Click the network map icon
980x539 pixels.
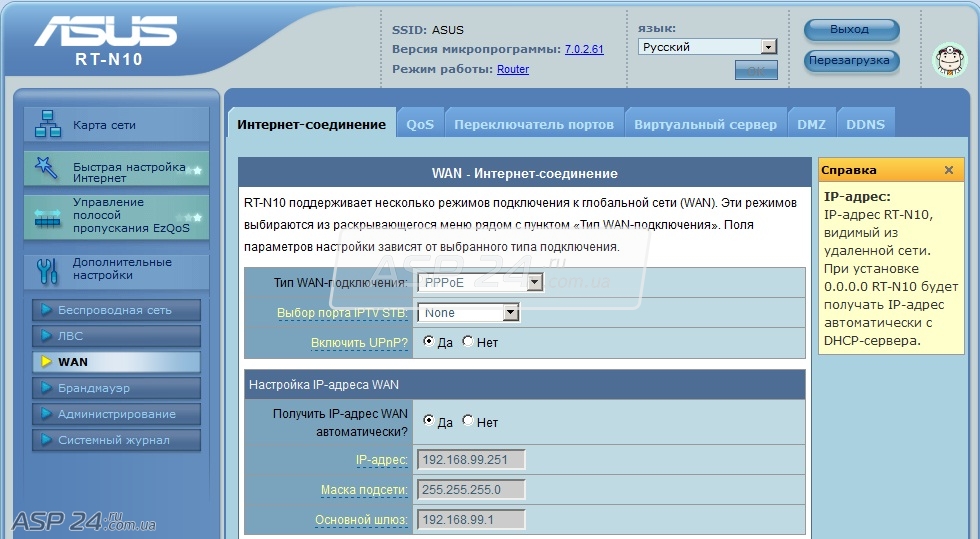(47, 124)
